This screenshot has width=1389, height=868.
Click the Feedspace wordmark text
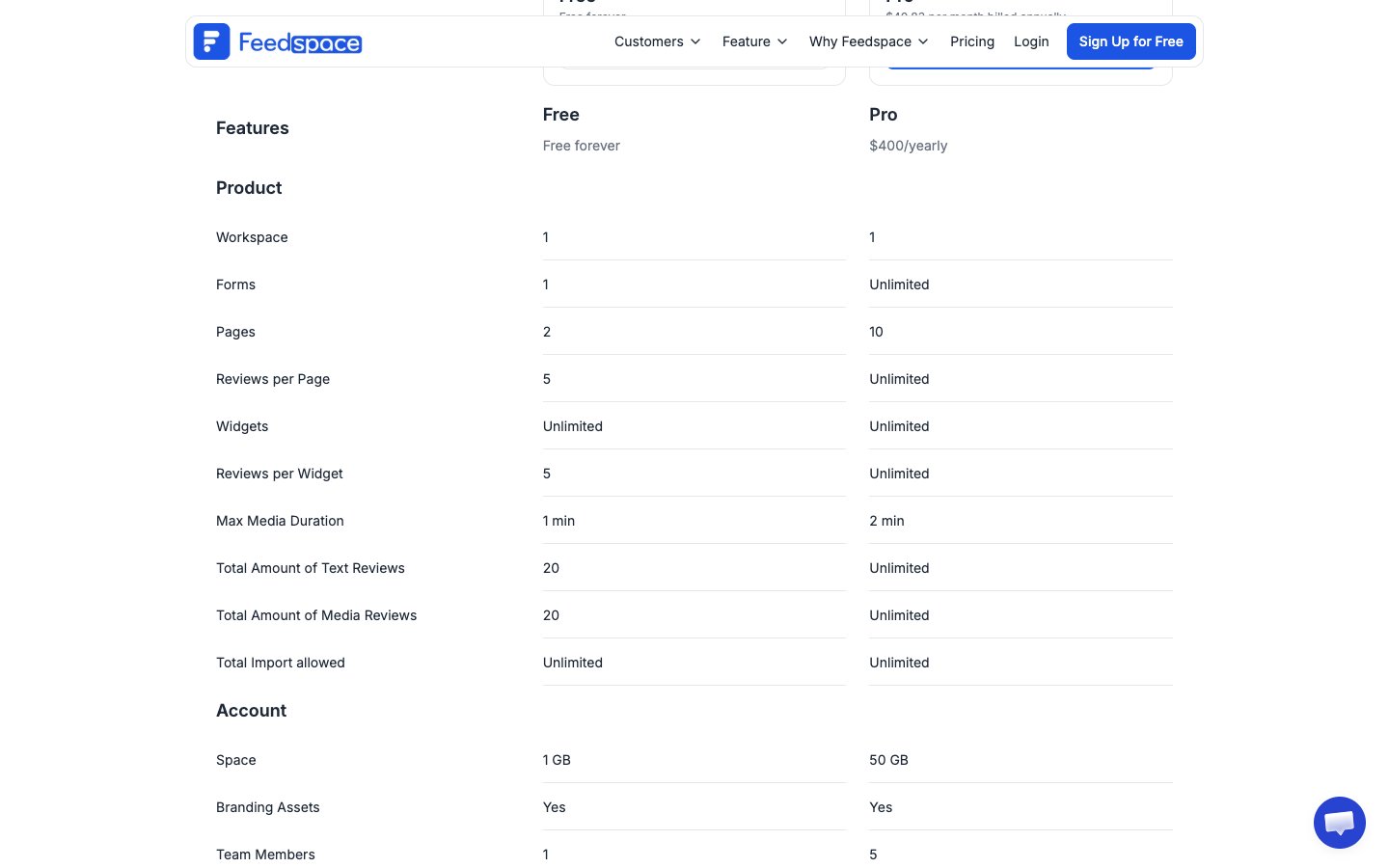click(300, 42)
